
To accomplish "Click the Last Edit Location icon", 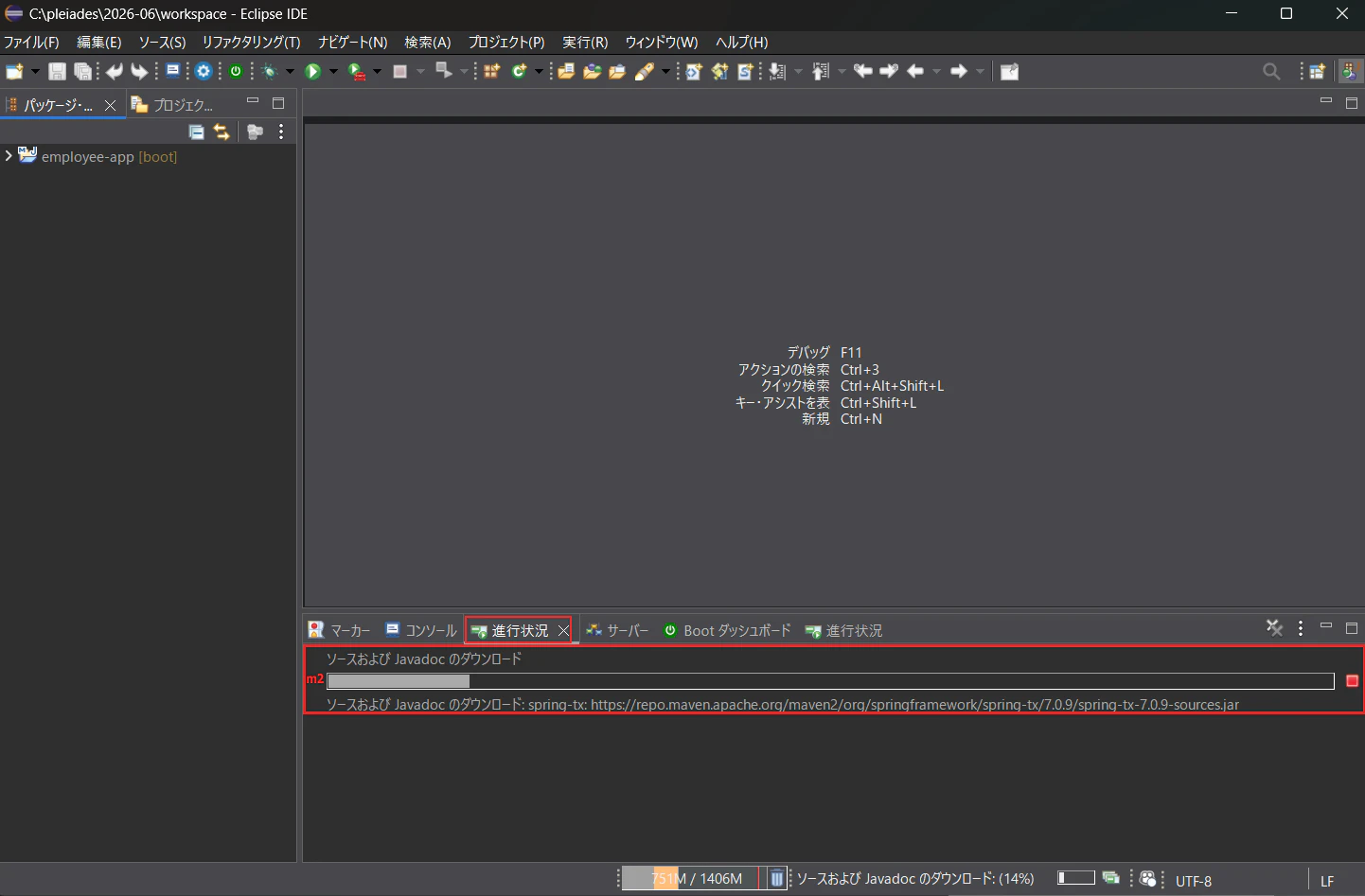I will click(862, 71).
